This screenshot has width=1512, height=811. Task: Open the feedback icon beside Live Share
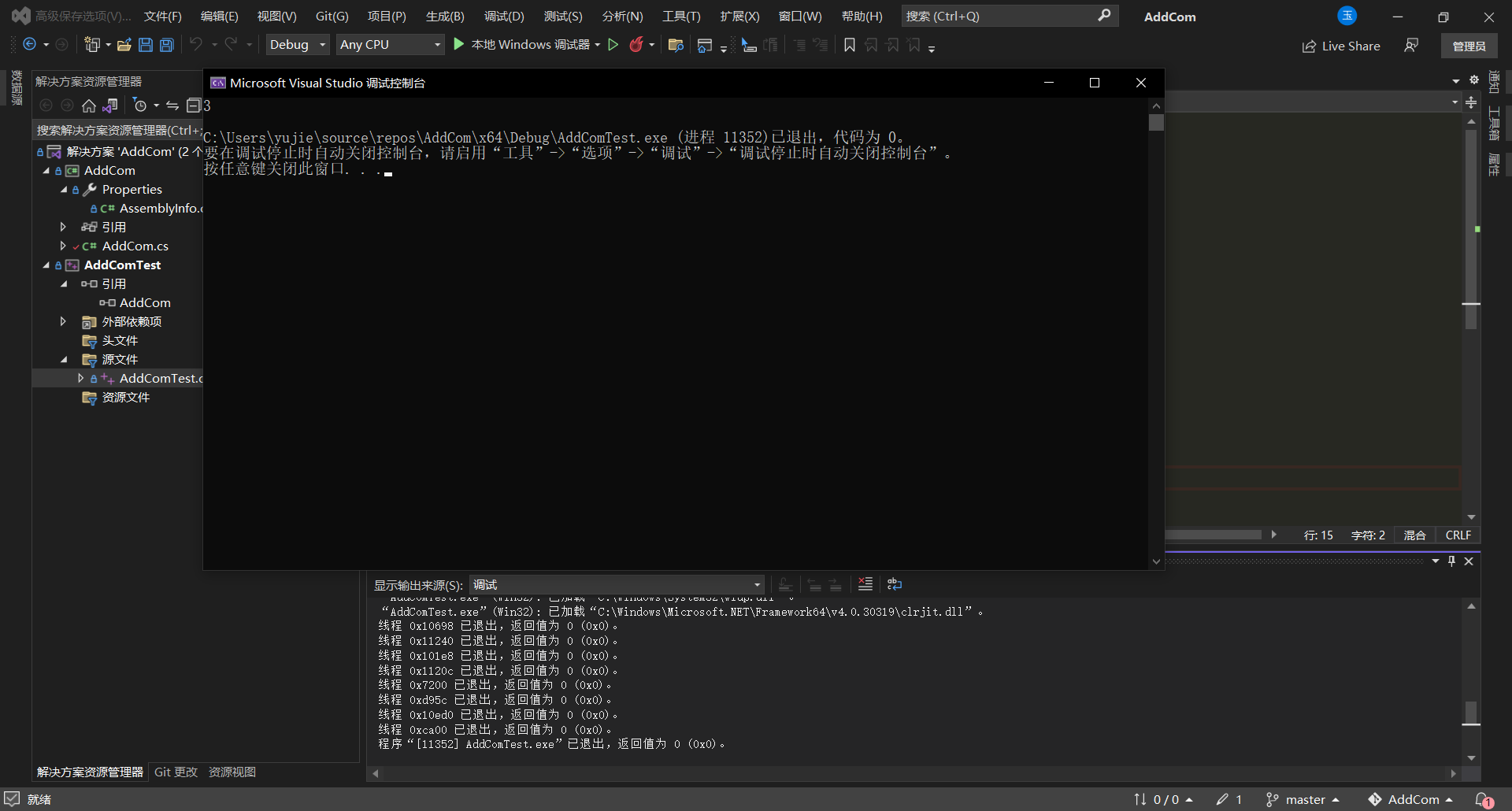point(1411,46)
